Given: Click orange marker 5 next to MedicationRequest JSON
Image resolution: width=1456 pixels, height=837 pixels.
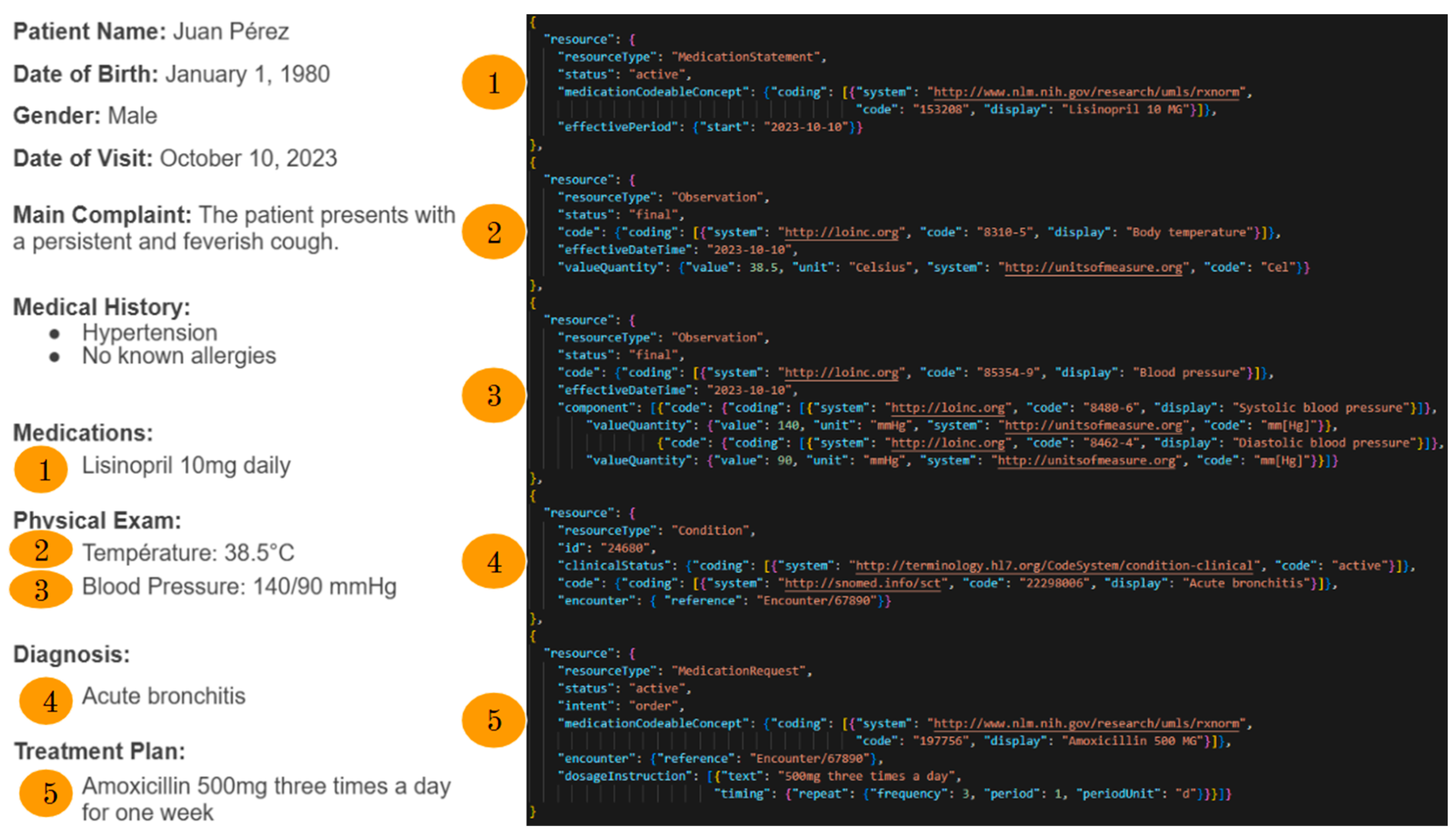Looking at the screenshot, I should [494, 720].
